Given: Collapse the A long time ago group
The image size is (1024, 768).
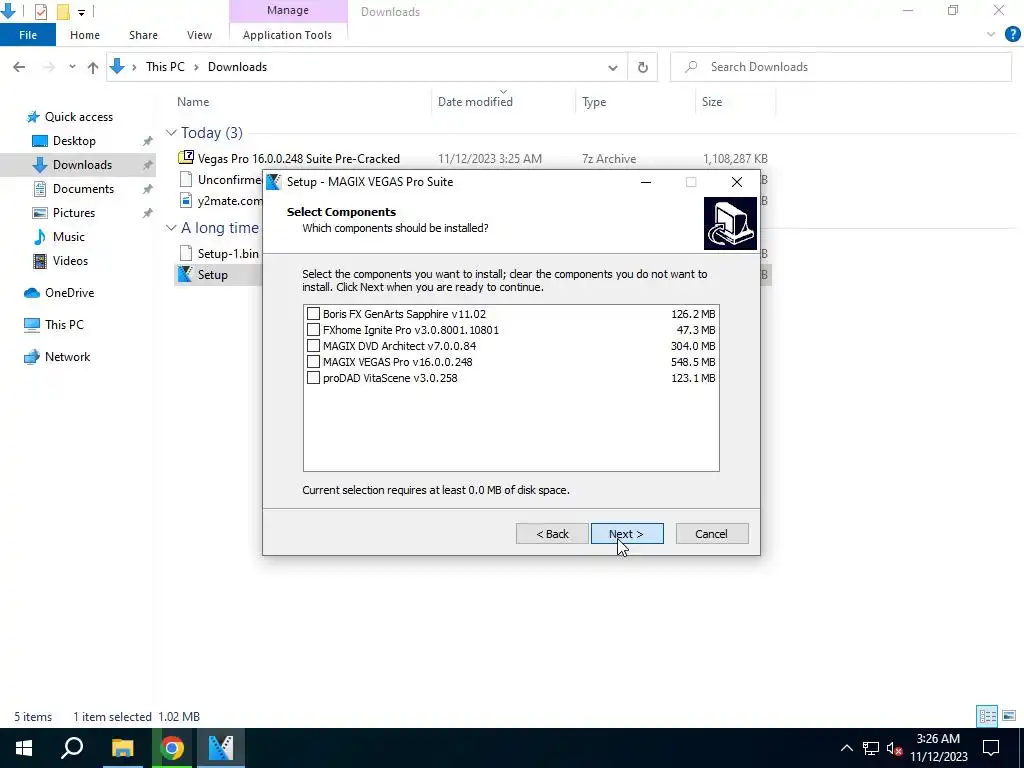Looking at the screenshot, I should click(171, 228).
